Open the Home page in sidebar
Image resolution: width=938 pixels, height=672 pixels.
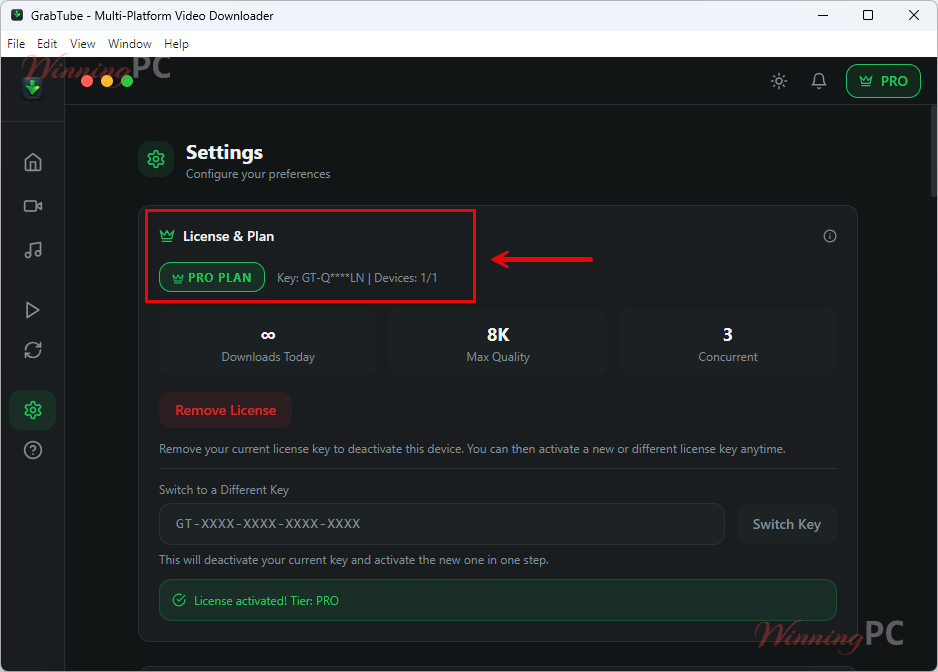click(33, 162)
